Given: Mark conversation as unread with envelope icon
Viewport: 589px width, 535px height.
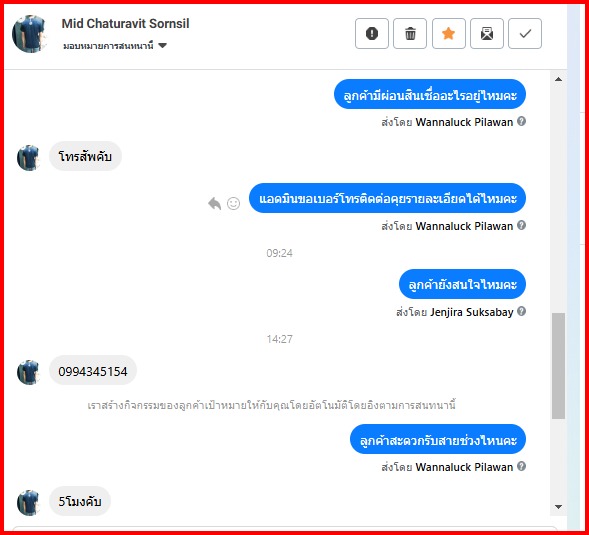Looking at the screenshot, I should coord(487,34).
